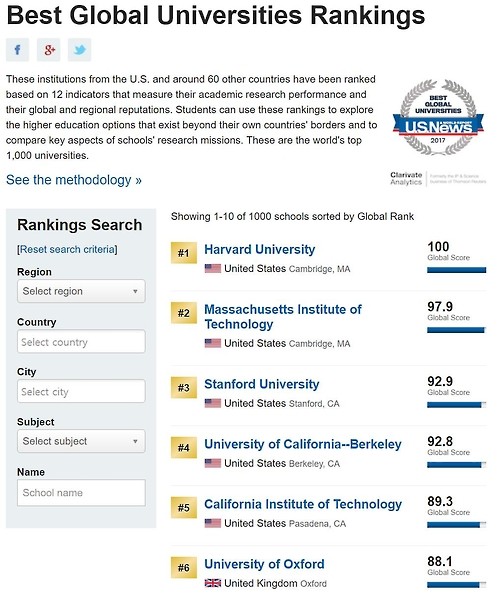
Task: Click the Google Plus share icon
Action: point(48,50)
